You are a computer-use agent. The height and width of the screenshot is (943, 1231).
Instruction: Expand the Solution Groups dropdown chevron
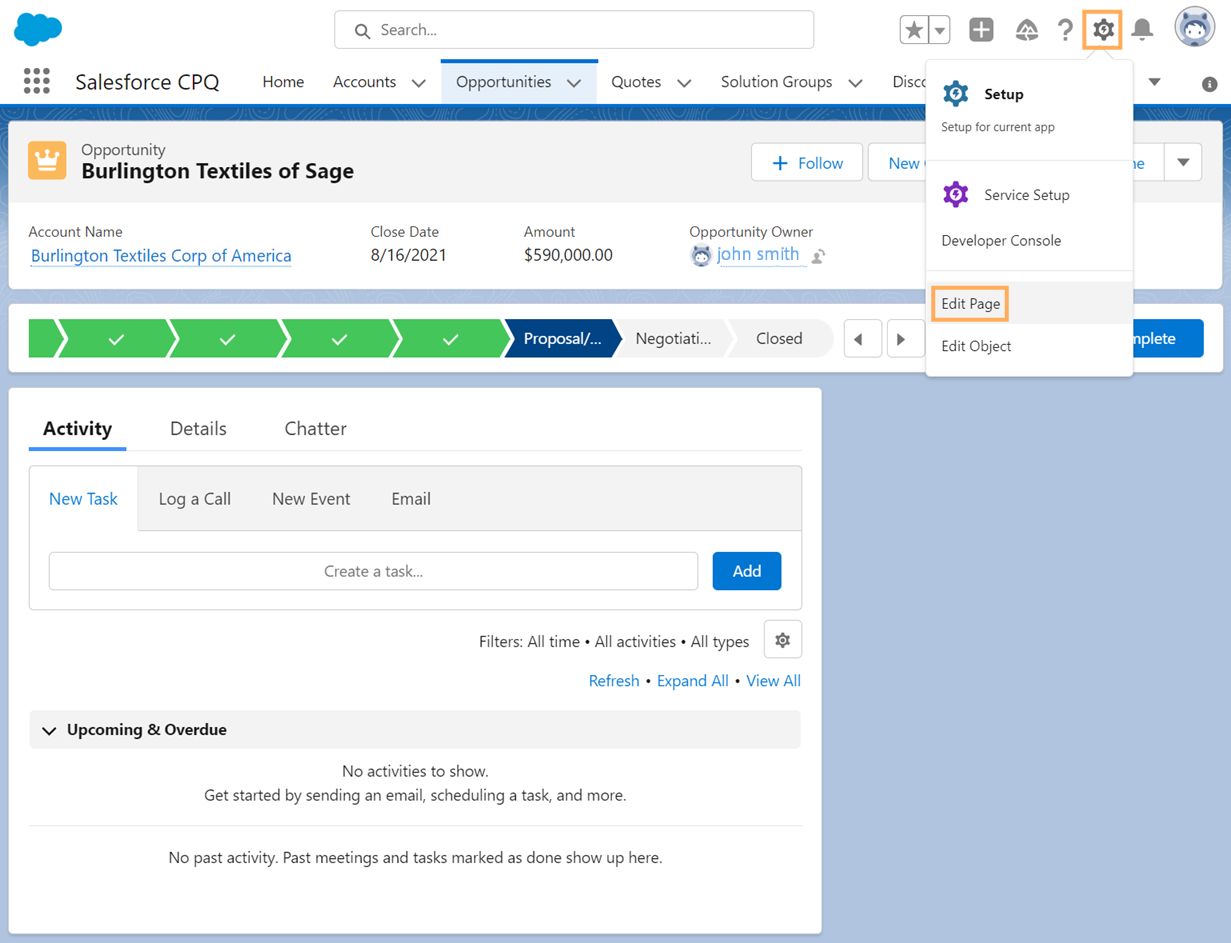point(856,83)
